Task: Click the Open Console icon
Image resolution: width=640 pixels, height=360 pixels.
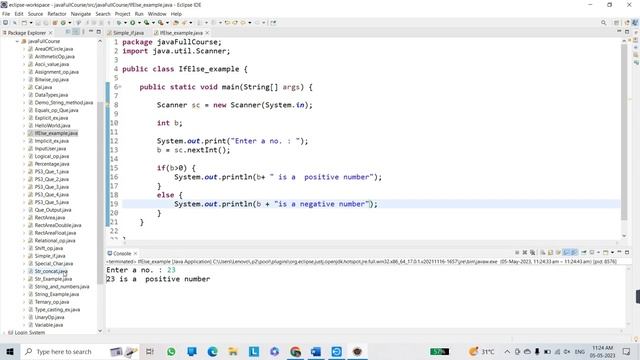Action: point(605,253)
